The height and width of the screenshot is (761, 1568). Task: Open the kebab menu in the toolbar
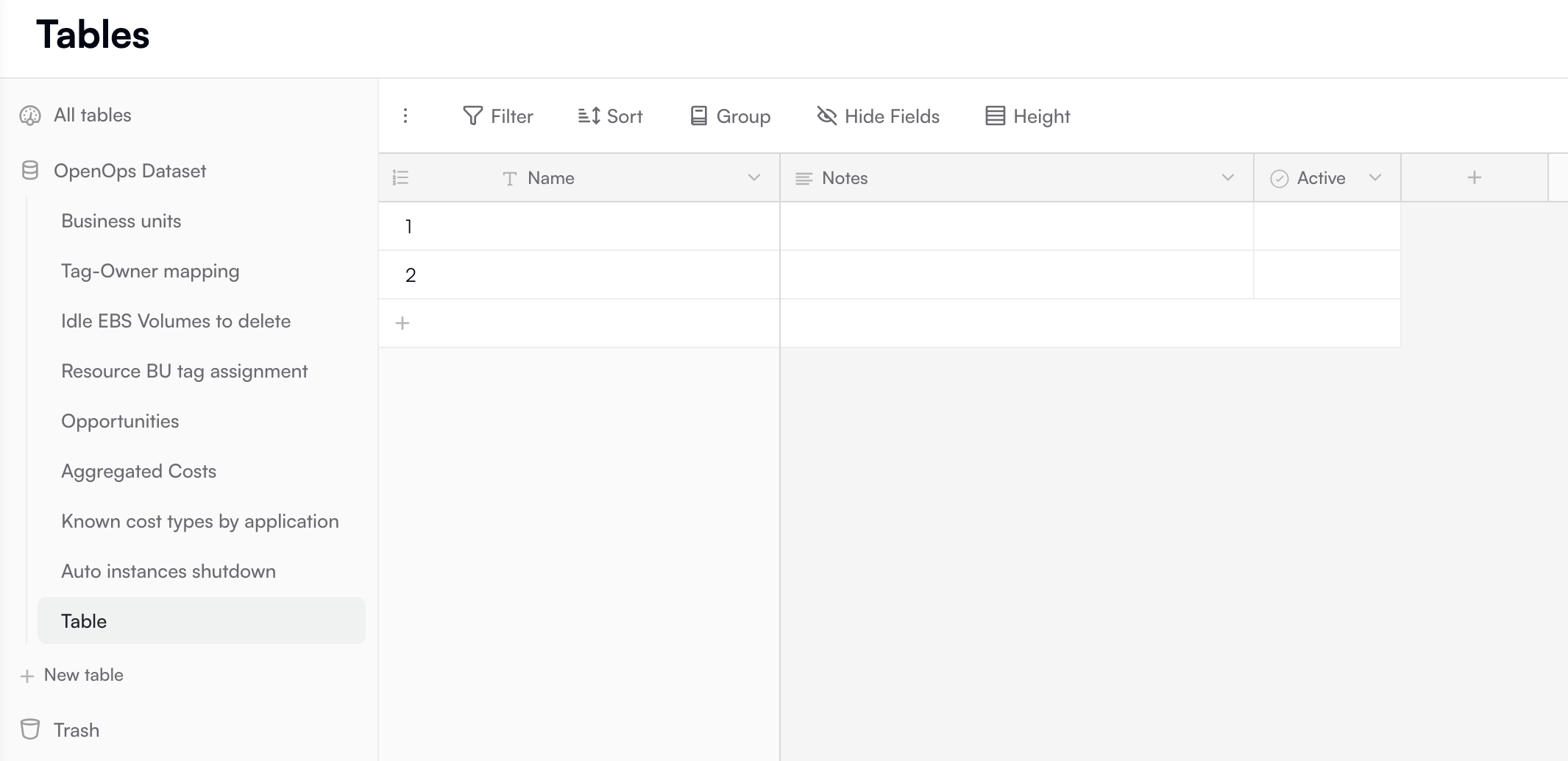point(405,116)
